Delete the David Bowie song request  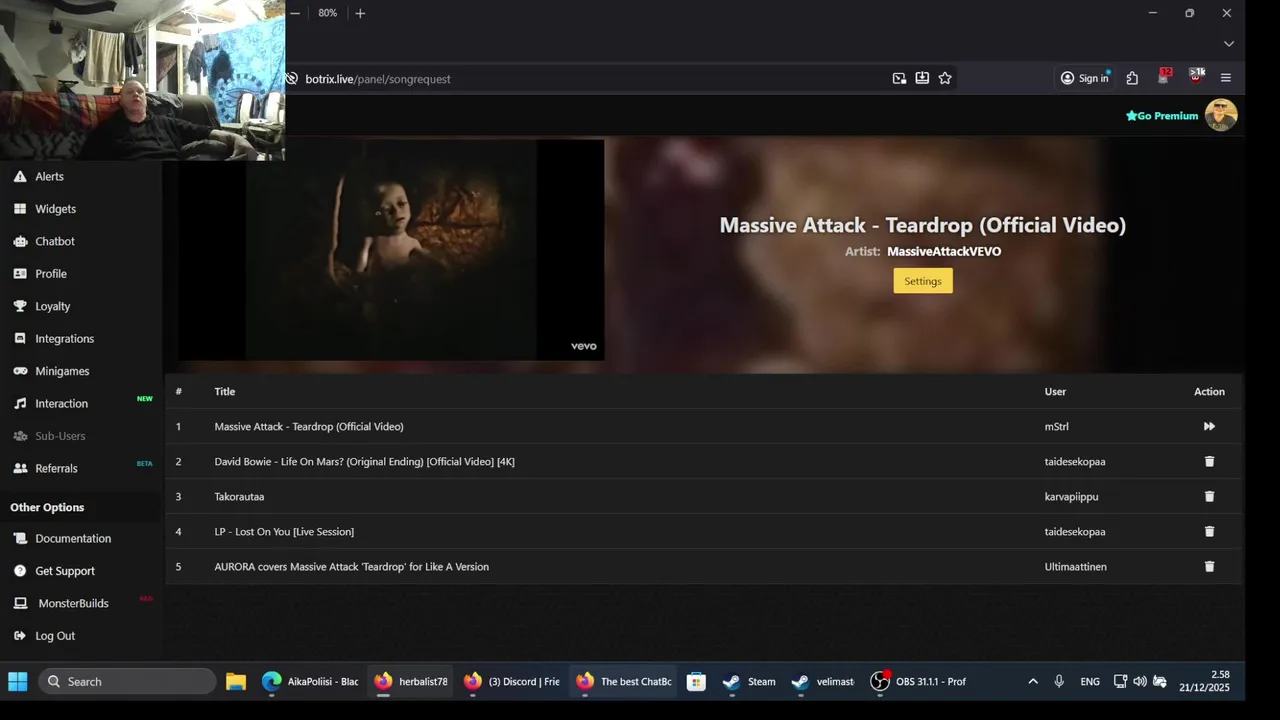pos(1209,461)
